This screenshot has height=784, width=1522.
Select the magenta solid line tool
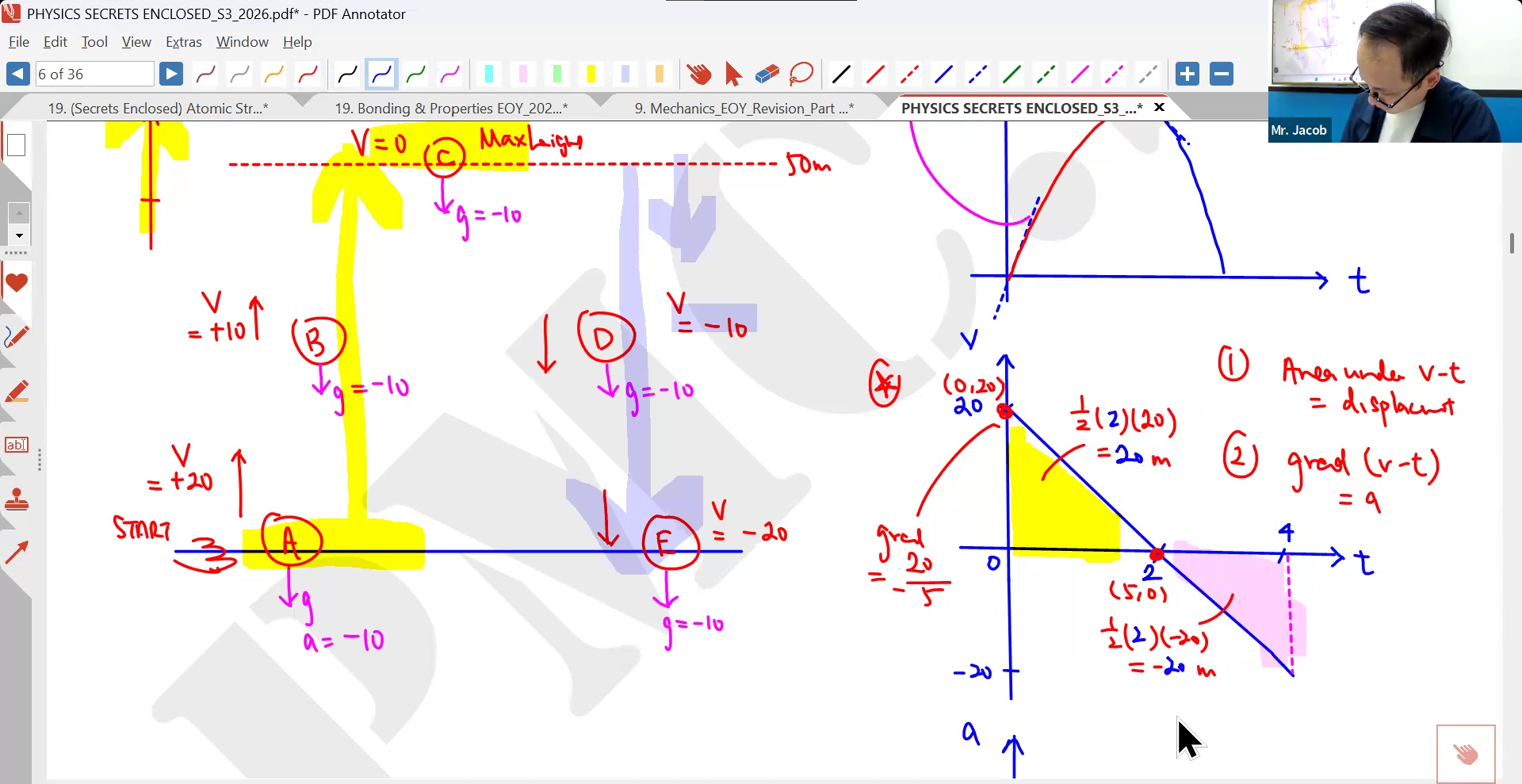(1080, 75)
